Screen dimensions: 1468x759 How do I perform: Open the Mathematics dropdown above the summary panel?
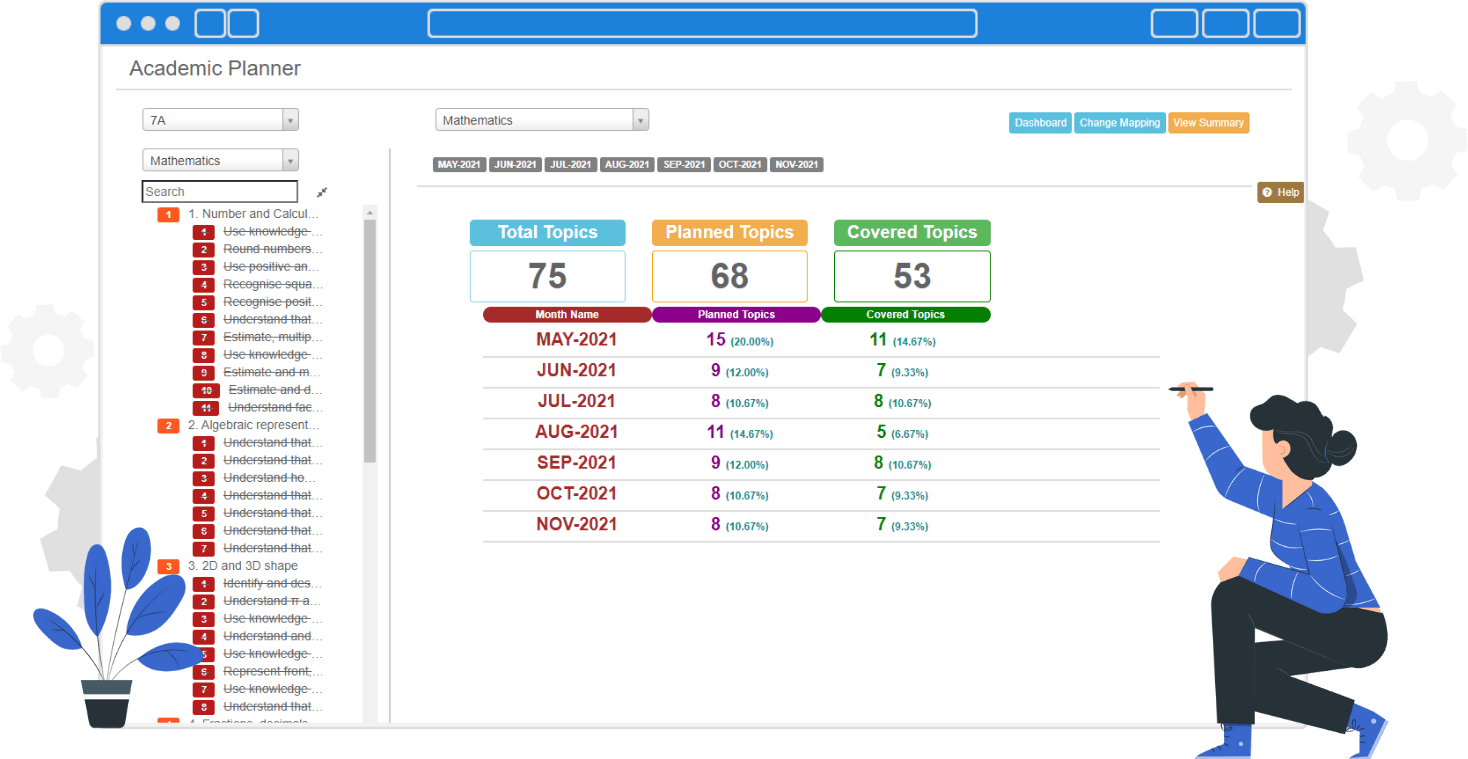click(x=542, y=119)
